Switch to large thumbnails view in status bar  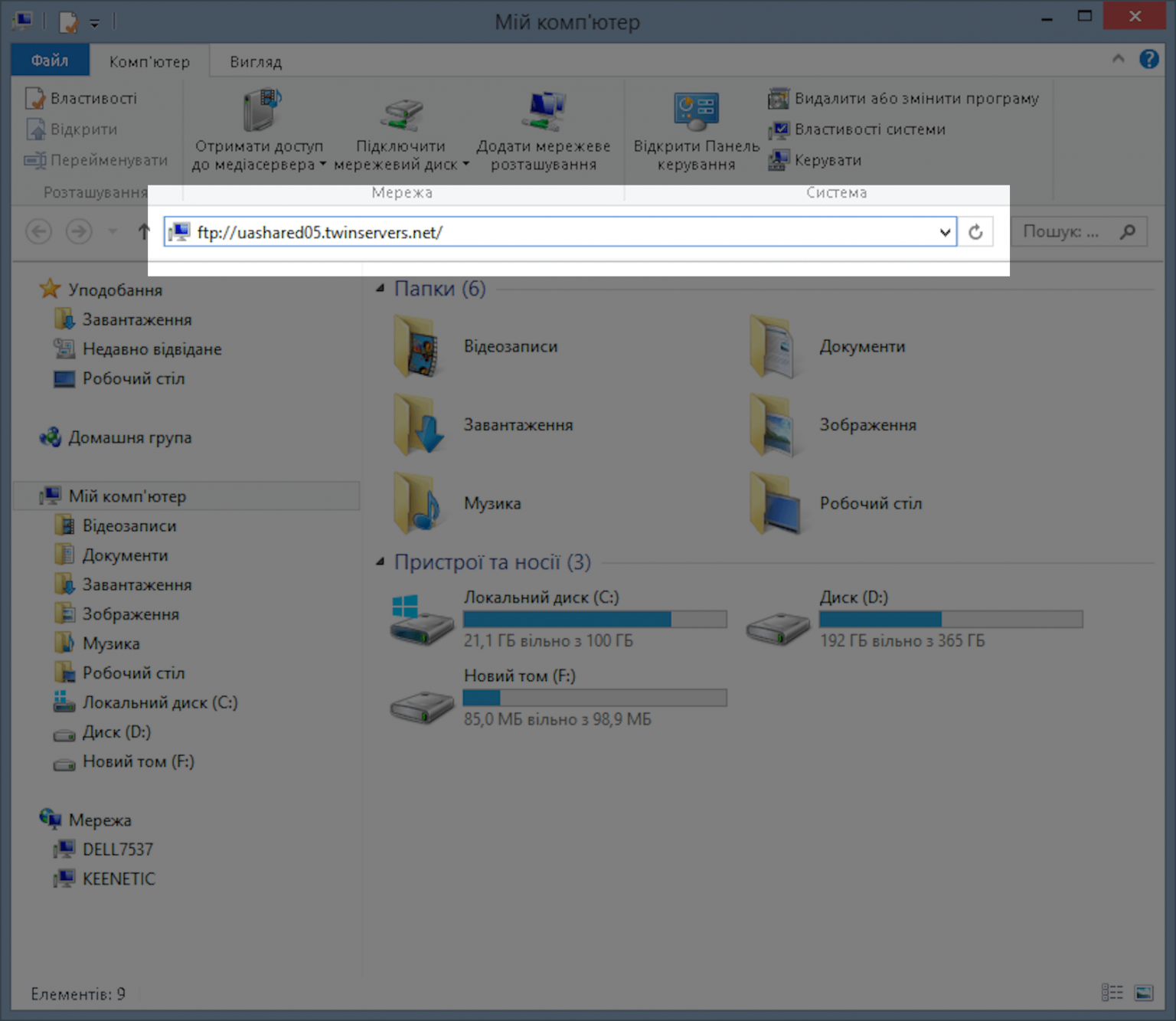point(1144,993)
